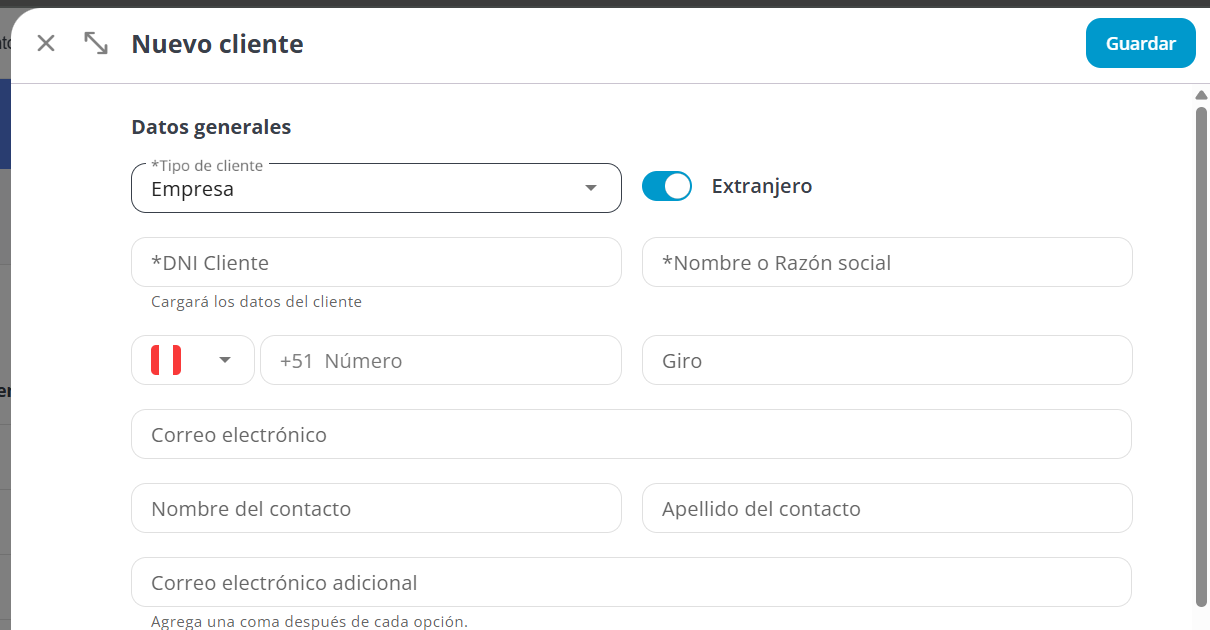Close the Nuevo cliente dialog
This screenshot has height=630, width=1210.
pos(46,43)
